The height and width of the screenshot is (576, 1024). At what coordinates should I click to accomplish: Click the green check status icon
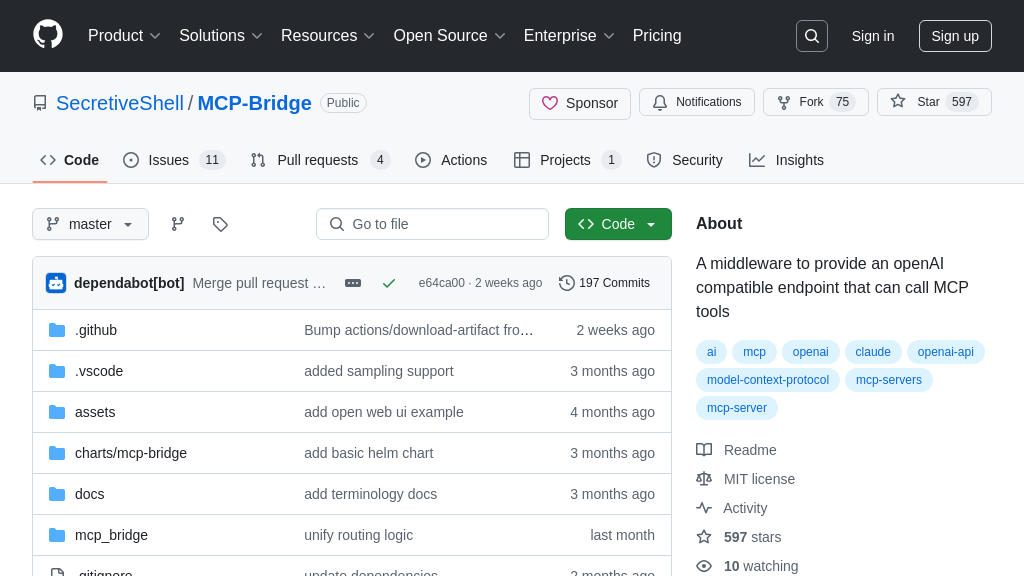pos(389,283)
